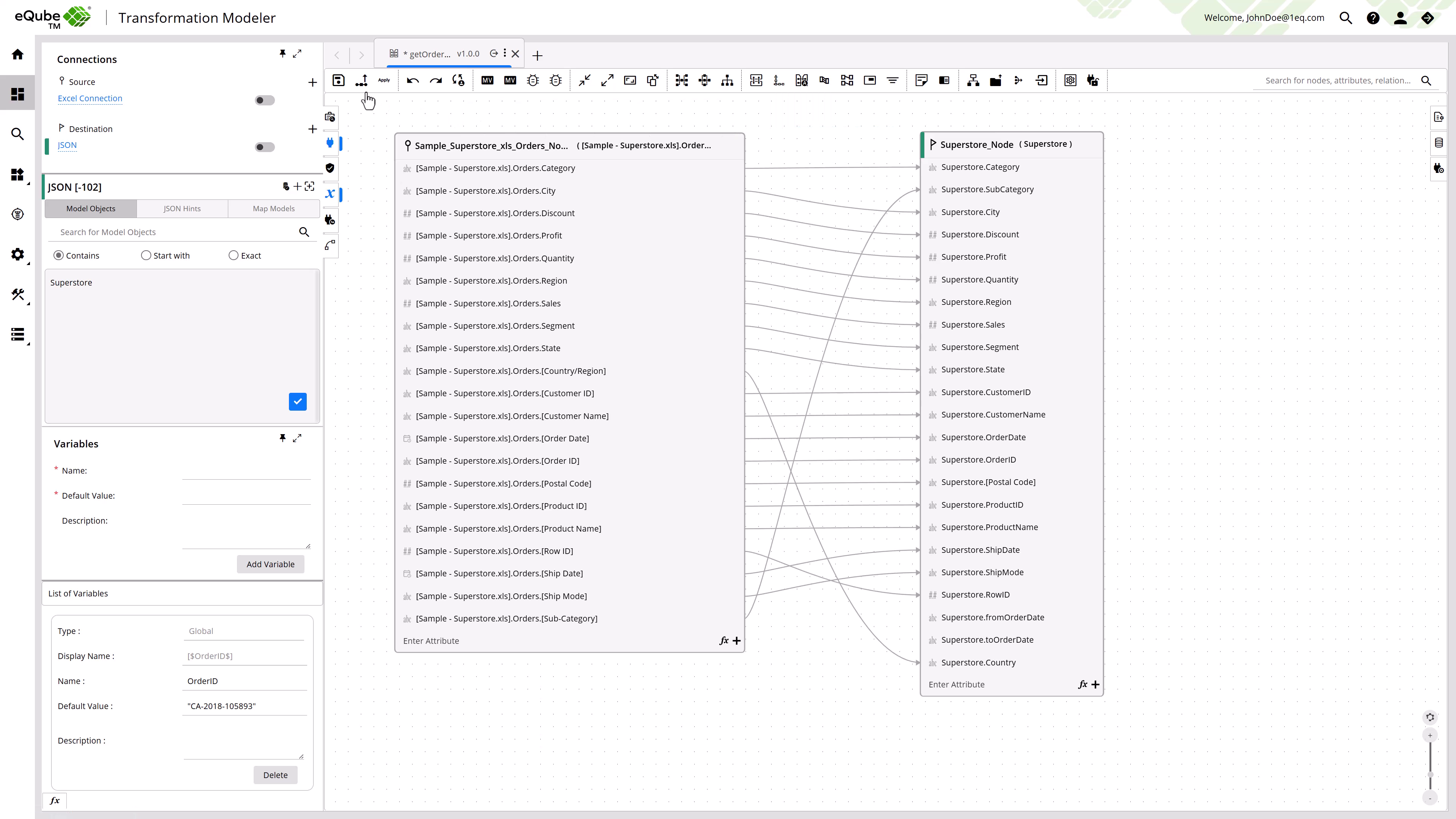The width and height of the screenshot is (1456, 819).
Task: Click the first MV toolbar icon
Action: coord(487,80)
